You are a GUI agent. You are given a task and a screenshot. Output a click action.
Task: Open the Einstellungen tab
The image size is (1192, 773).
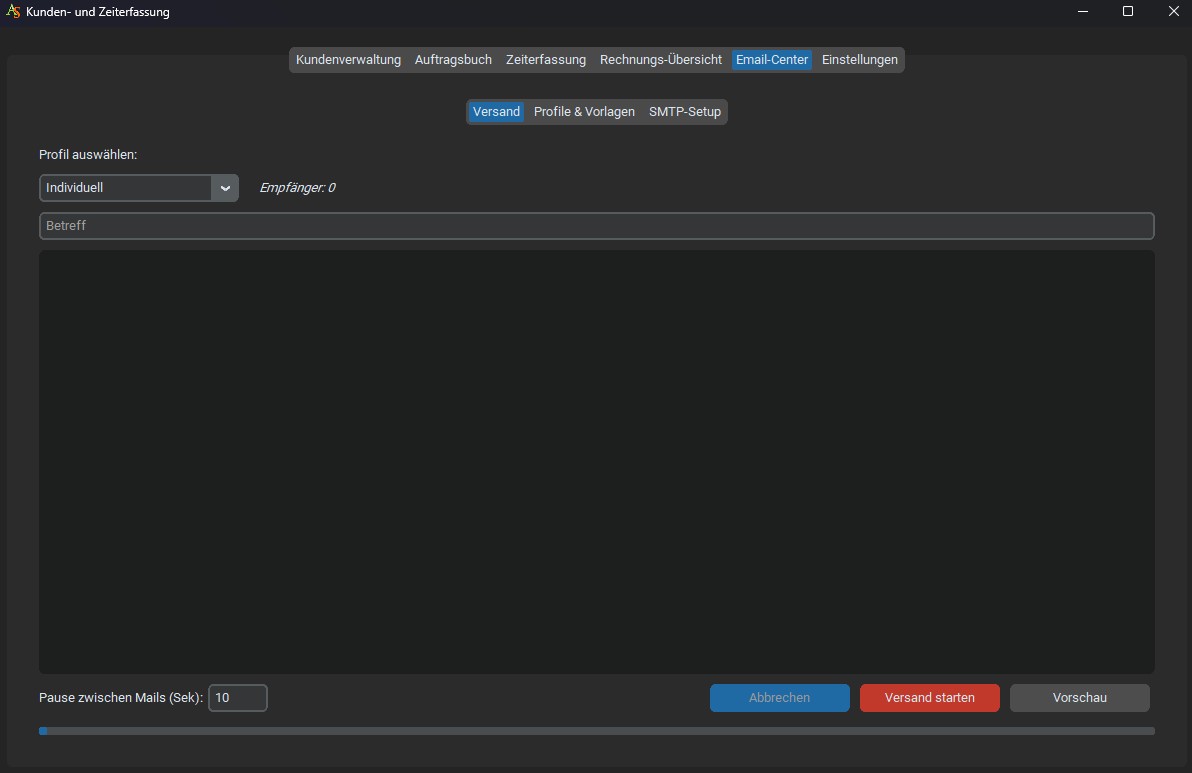click(860, 60)
